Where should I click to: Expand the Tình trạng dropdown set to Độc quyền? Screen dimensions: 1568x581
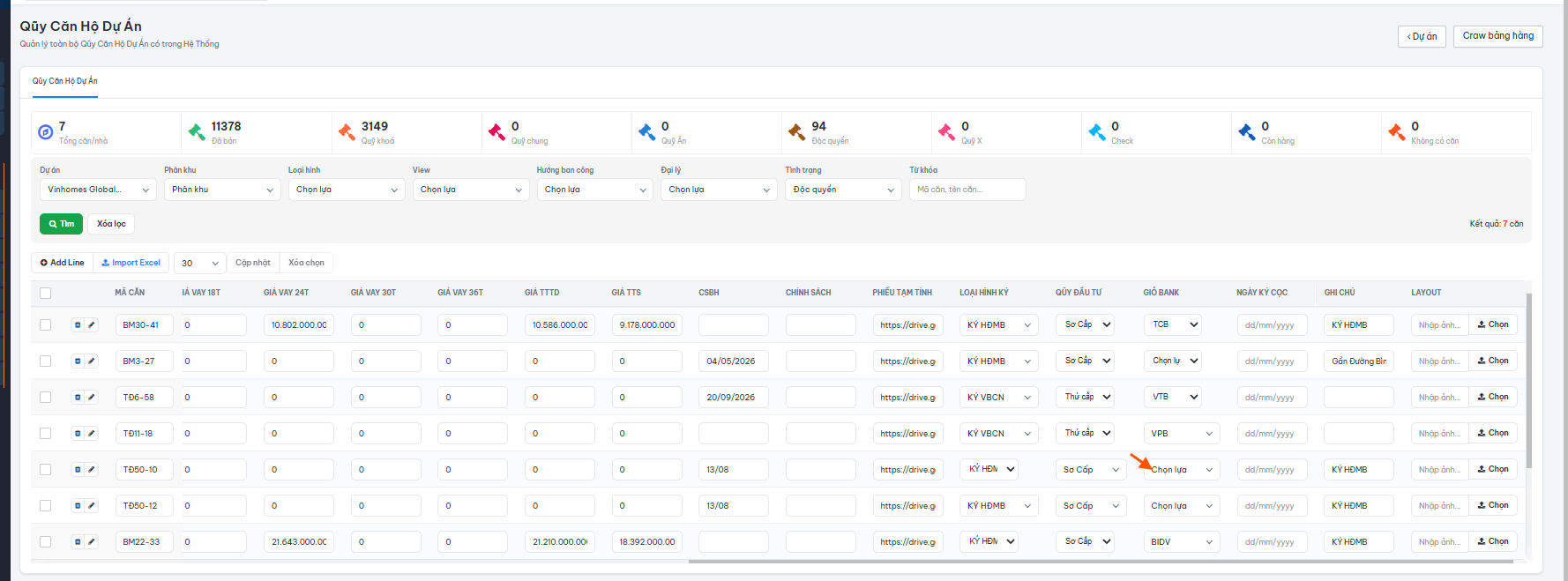click(x=843, y=190)
